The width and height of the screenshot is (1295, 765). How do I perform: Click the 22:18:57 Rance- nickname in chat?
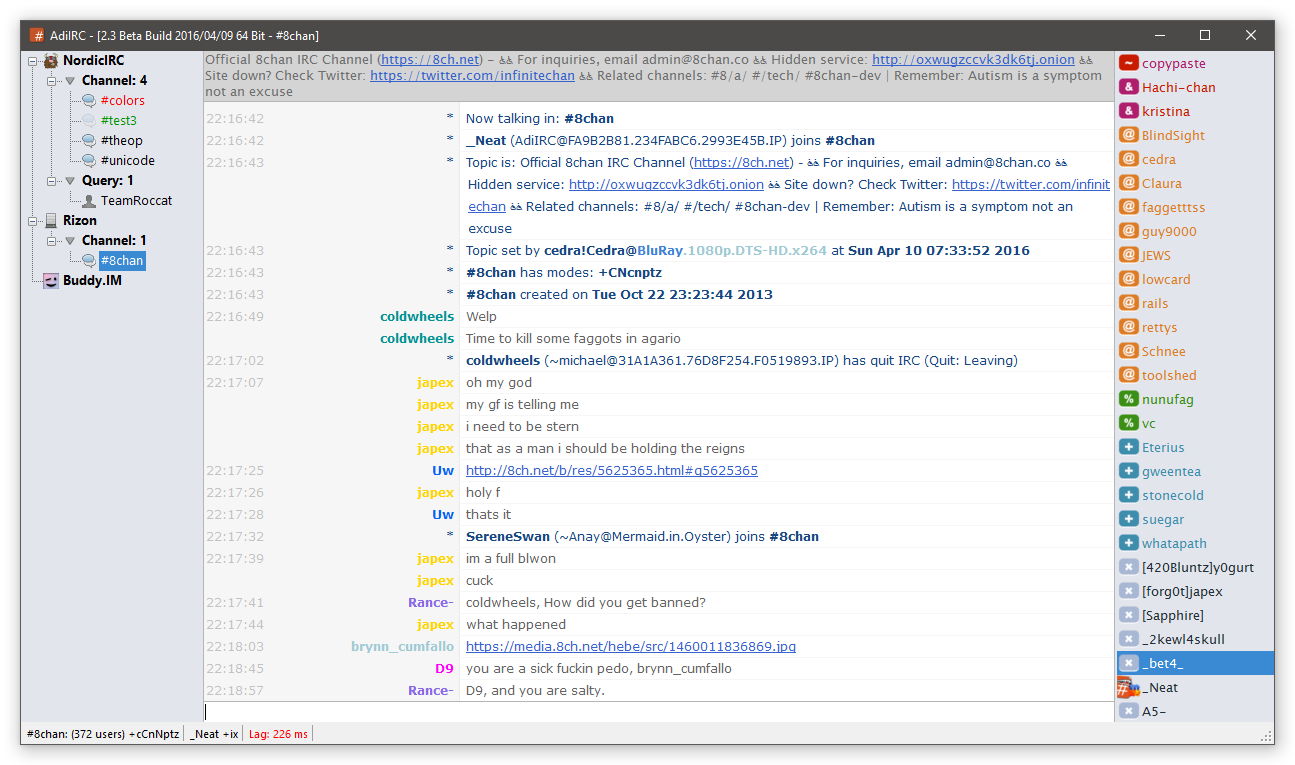click(x=430, y=690)
